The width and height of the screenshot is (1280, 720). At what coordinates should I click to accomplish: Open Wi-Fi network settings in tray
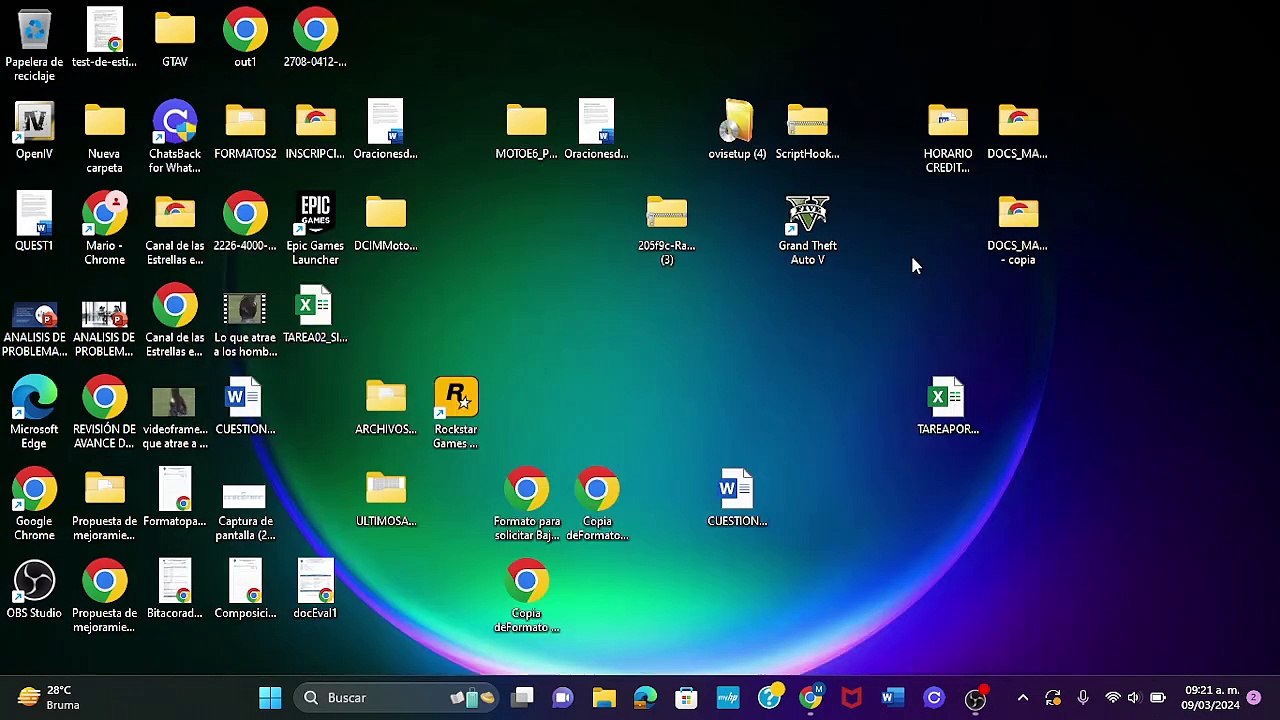pos(1112,698)
